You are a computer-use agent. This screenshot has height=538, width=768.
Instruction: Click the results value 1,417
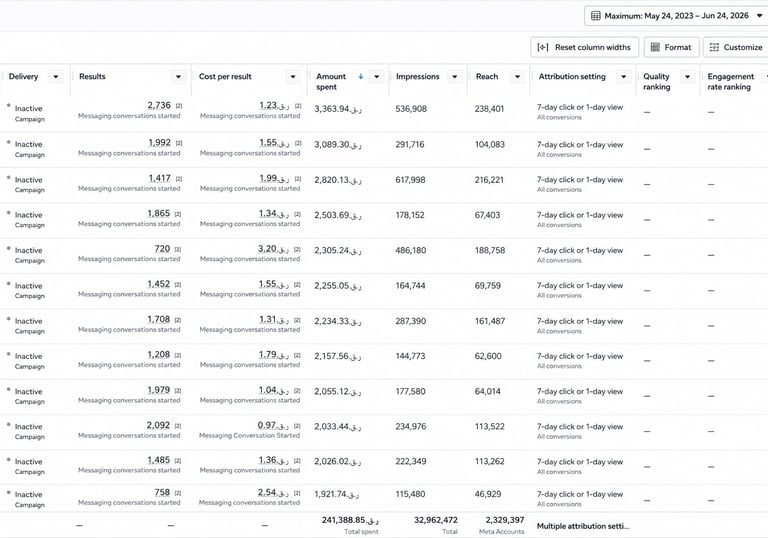160,178
